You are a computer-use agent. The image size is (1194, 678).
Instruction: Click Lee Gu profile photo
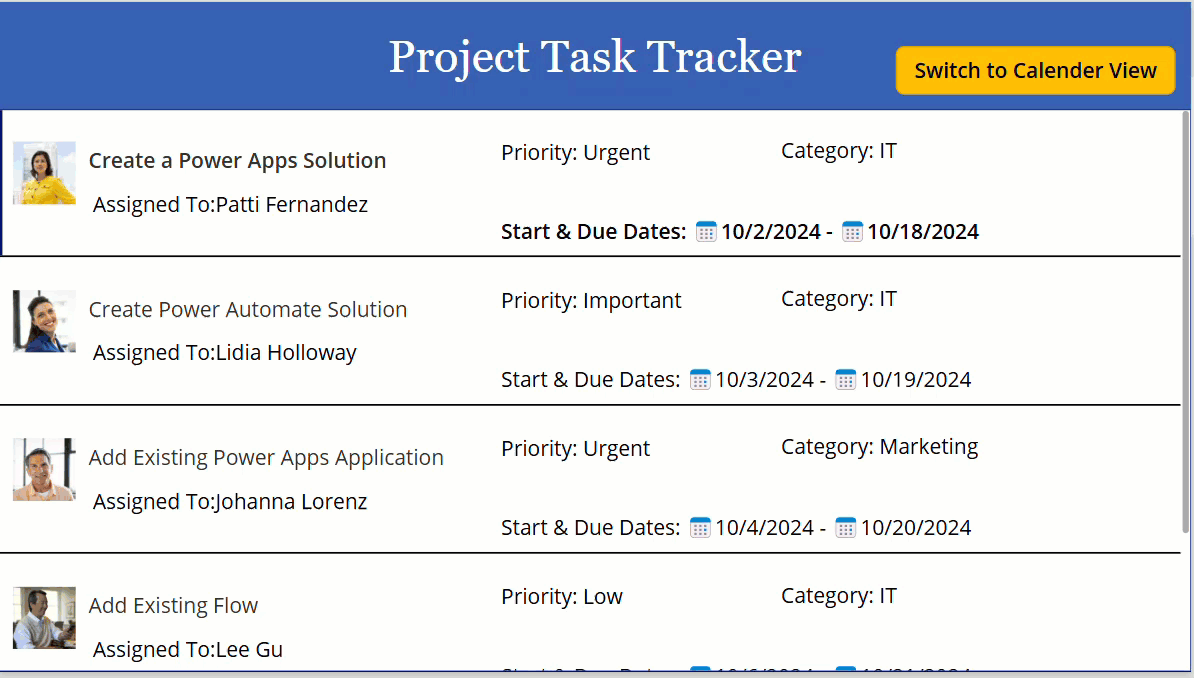click(x=44, y=617)
